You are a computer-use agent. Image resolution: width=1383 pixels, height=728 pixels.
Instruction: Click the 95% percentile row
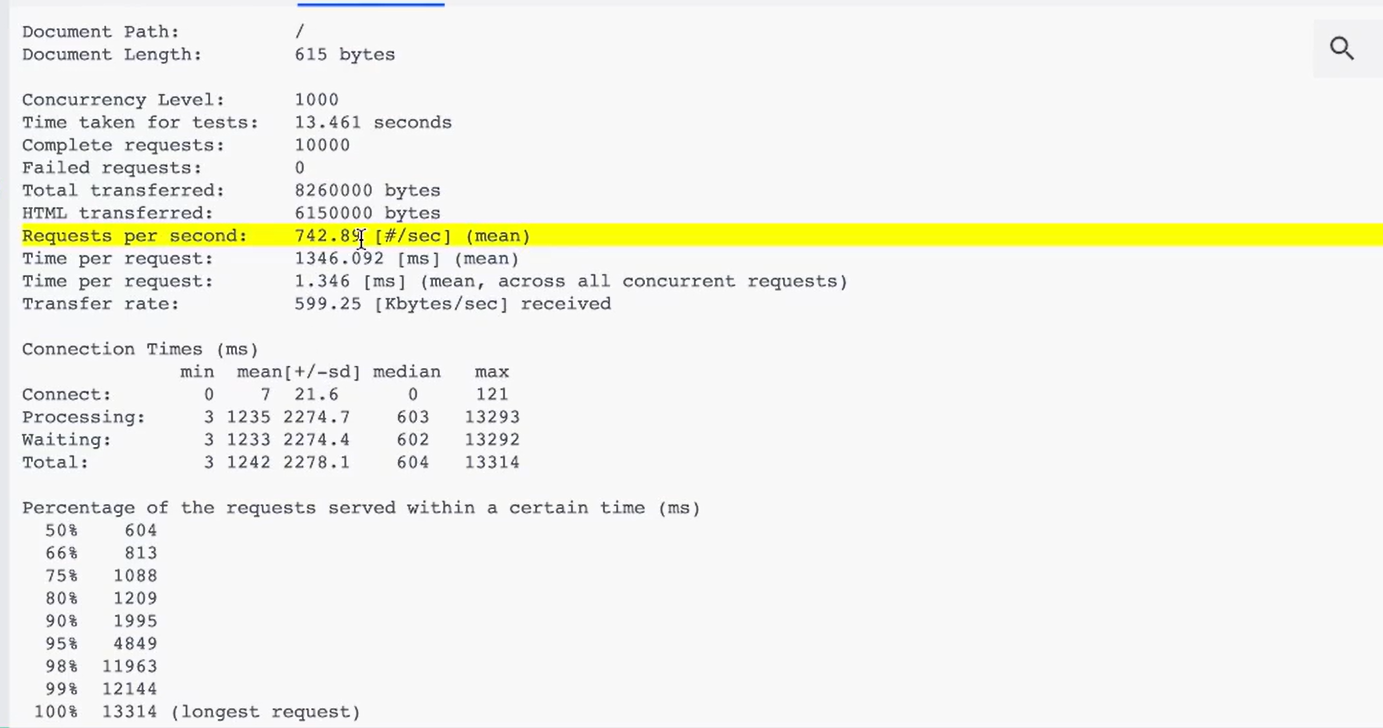click(100, 644)
